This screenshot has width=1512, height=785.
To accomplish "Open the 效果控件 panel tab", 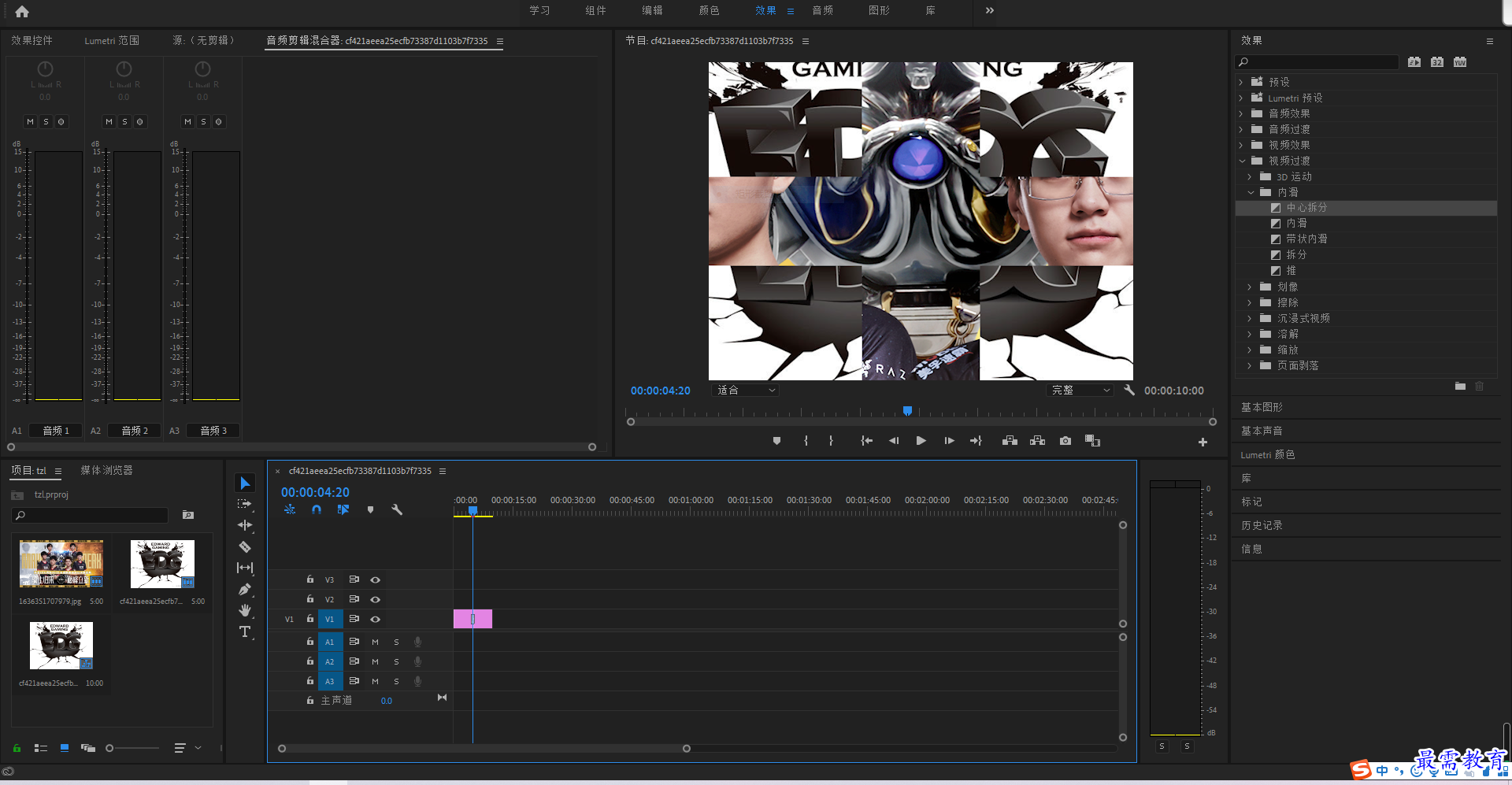I will (x=31, y=40).
